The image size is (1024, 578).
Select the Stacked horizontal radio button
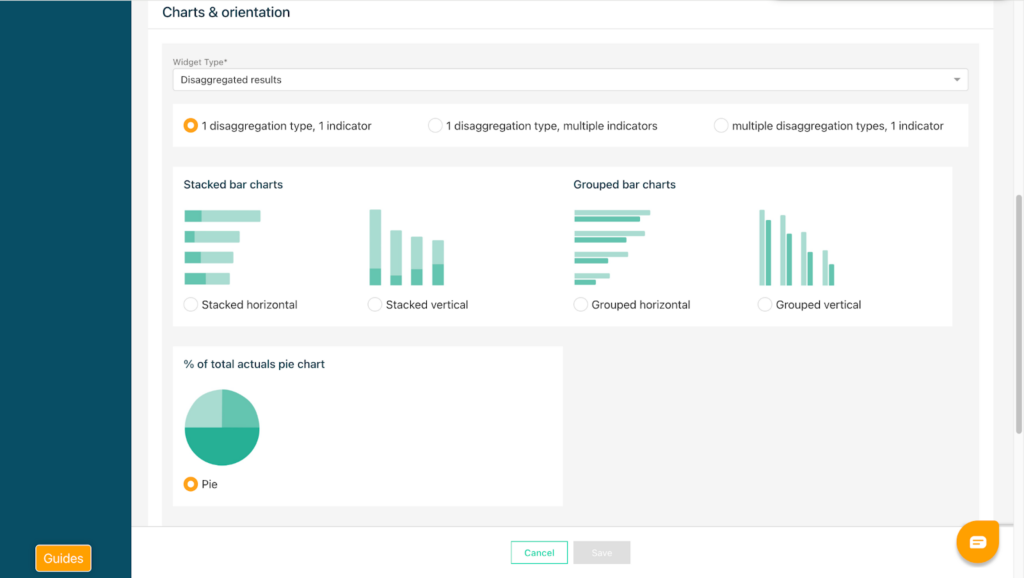191,305
